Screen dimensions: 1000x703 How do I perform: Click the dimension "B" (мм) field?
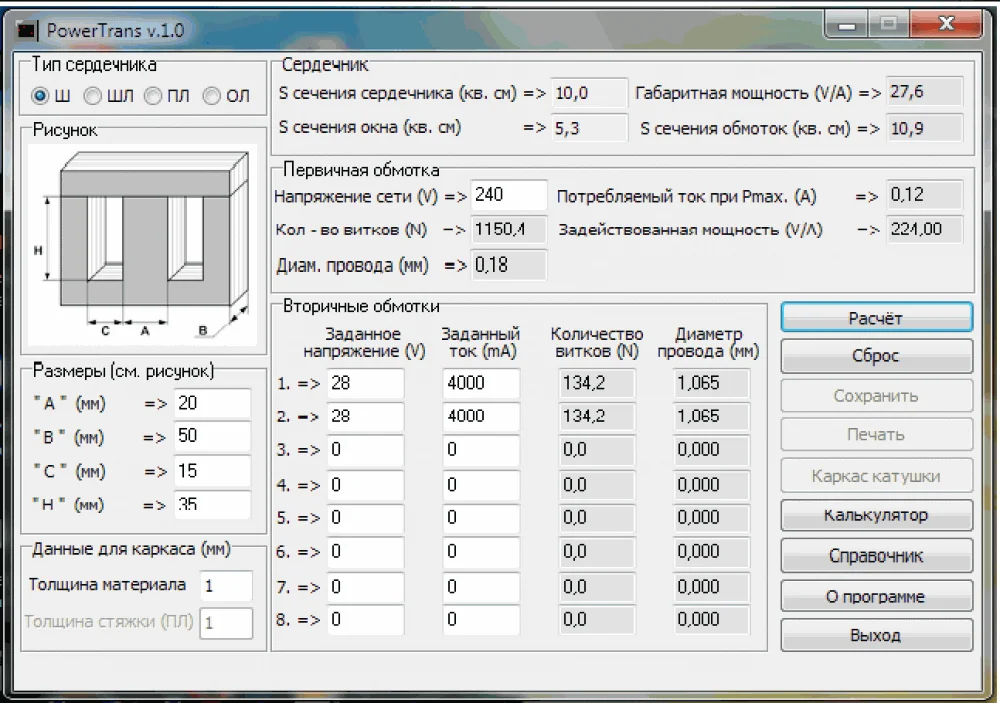(x=211, y=437)
